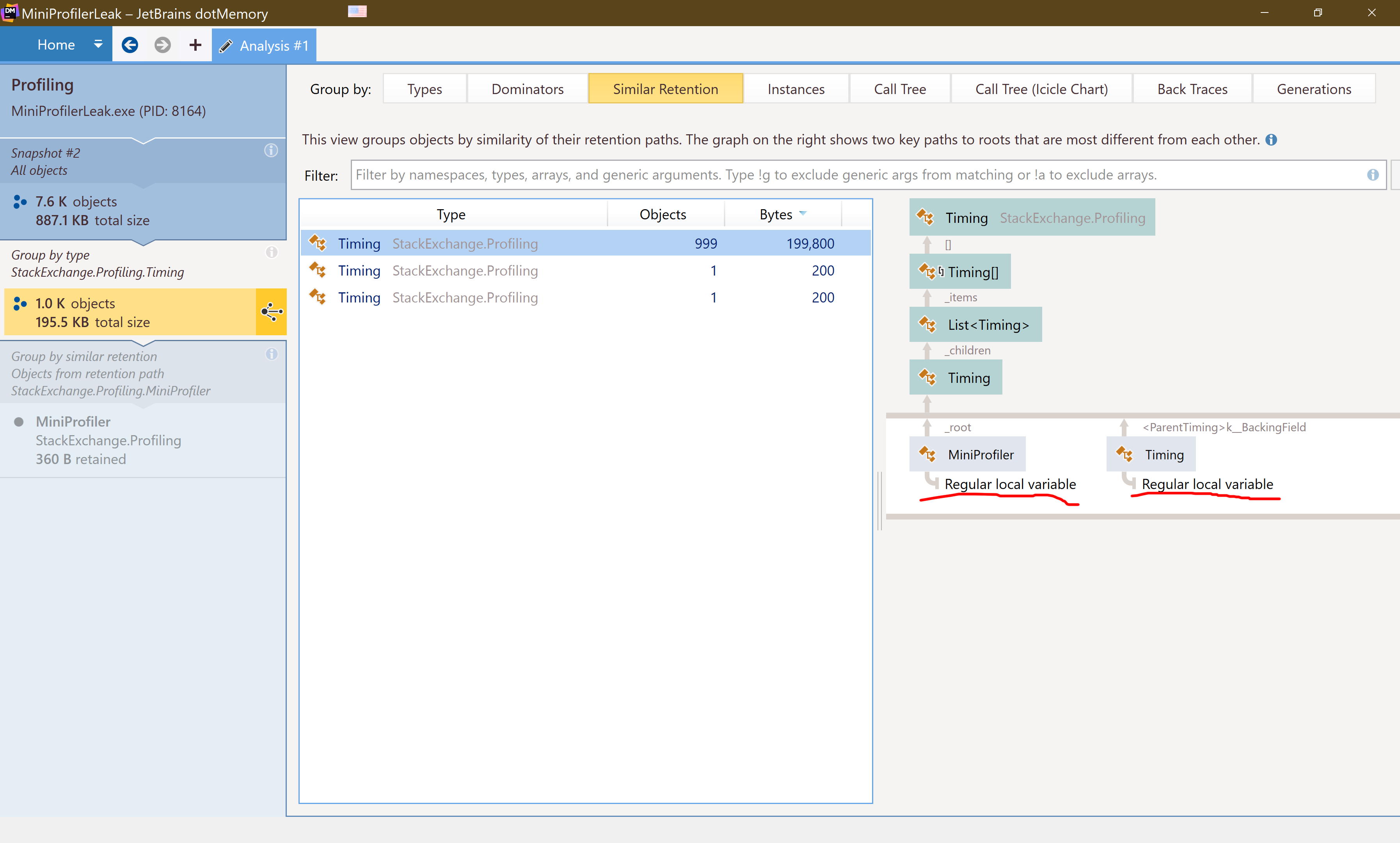The image size is (1400, 843).
Task: Open the Analysis #1 tab
Action: pos(265,45)
